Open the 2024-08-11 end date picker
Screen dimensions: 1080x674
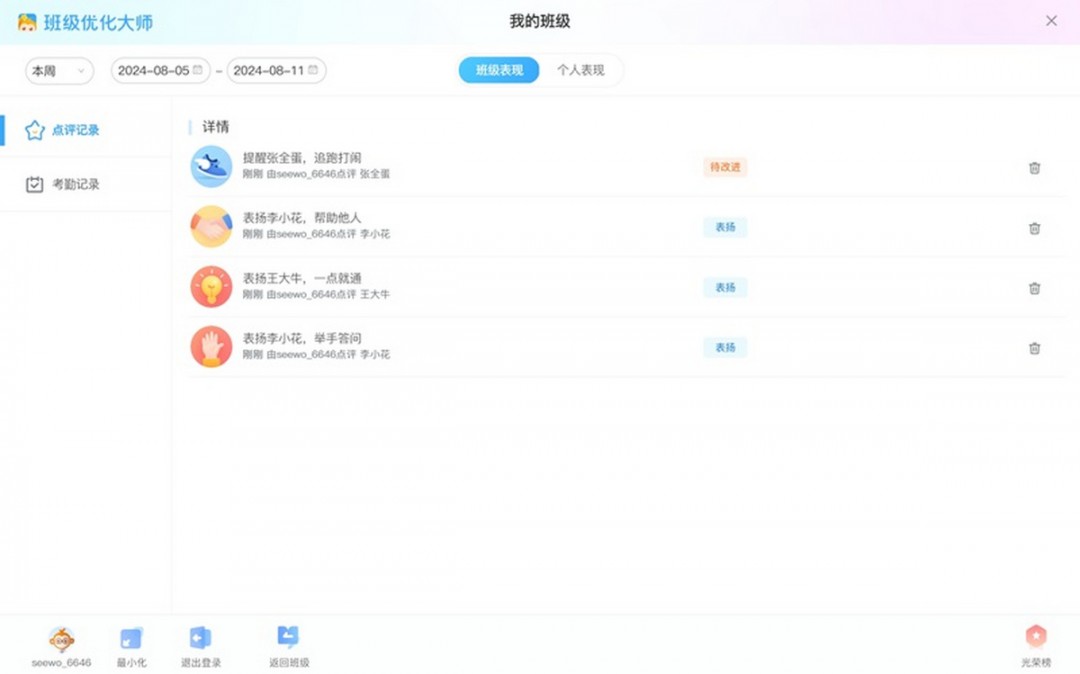coord(274,71)
